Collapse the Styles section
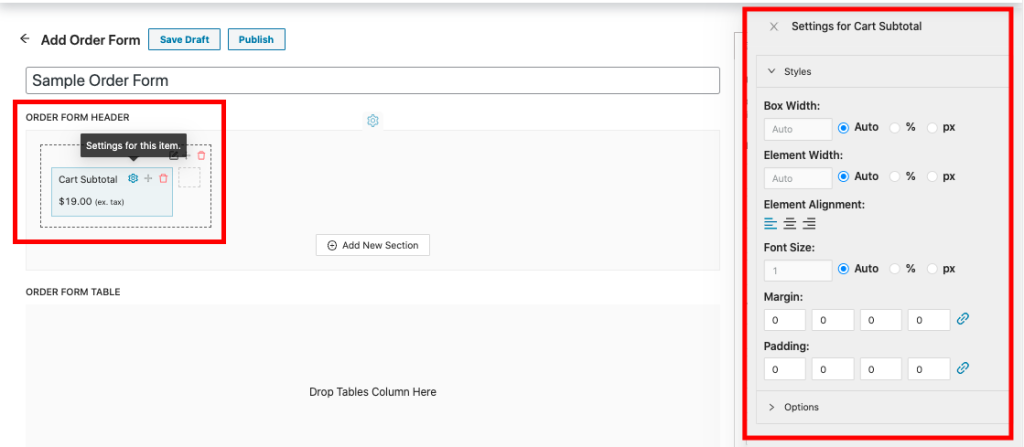 click(772, 72)
